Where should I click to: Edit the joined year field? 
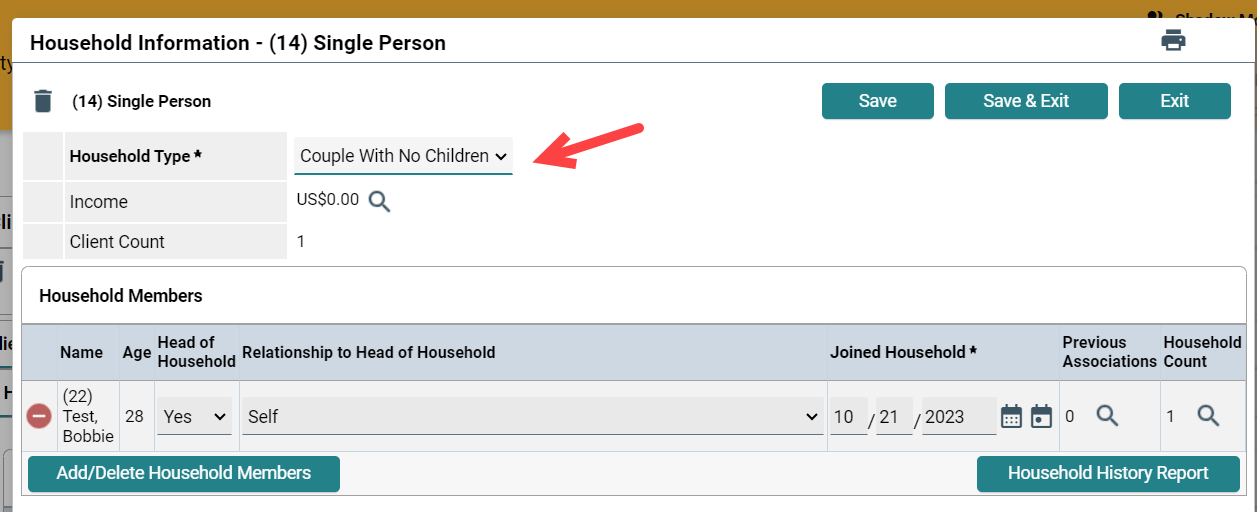pos(959,416)
